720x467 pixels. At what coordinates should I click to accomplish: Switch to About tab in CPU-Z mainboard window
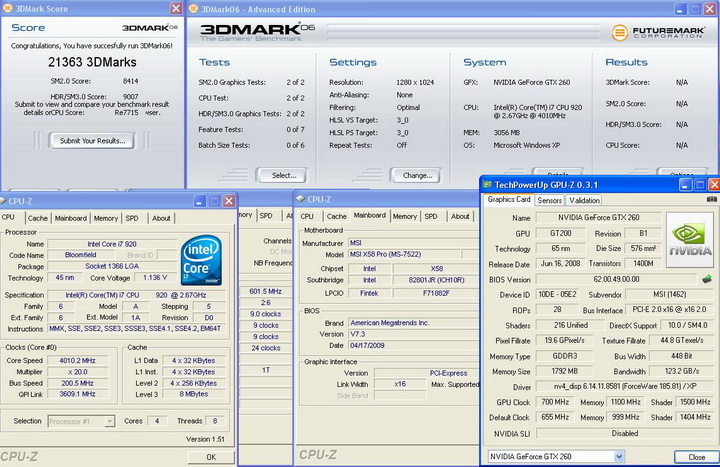pyautogui.click(x=460, y=216)
